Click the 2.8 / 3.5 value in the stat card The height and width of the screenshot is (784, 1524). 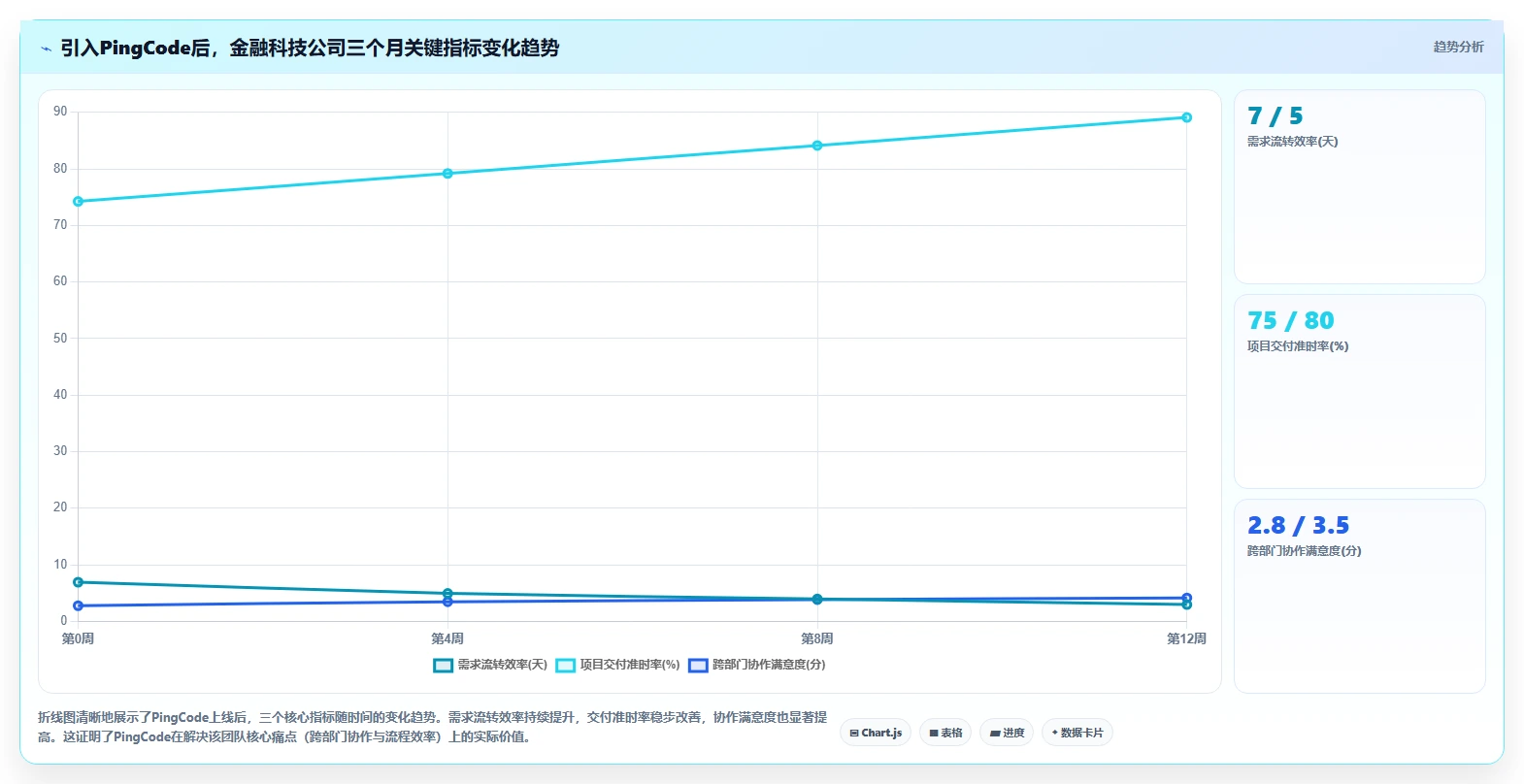[1299, 526]
